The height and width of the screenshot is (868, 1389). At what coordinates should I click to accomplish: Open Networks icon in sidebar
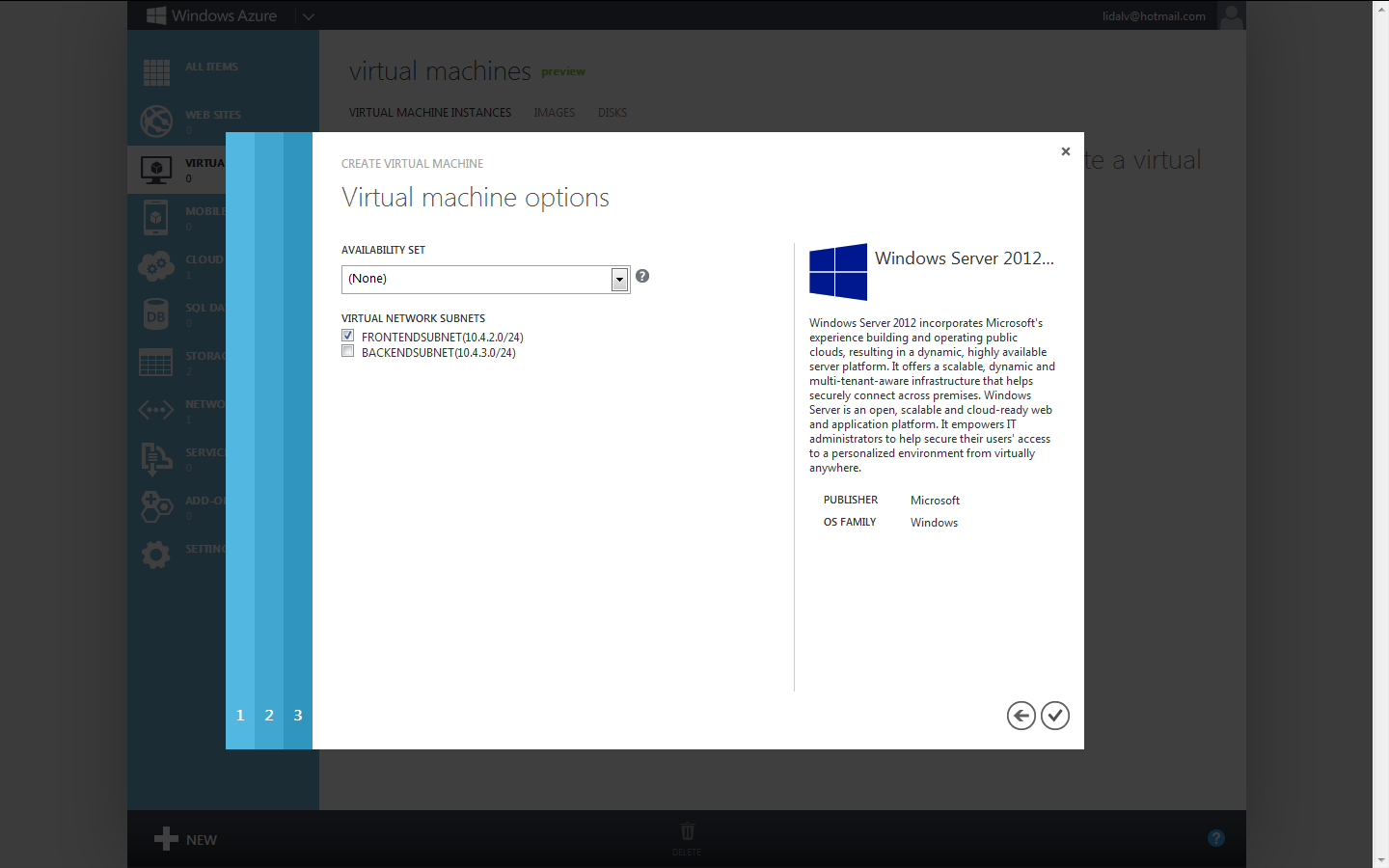click(x=156, y=410)
